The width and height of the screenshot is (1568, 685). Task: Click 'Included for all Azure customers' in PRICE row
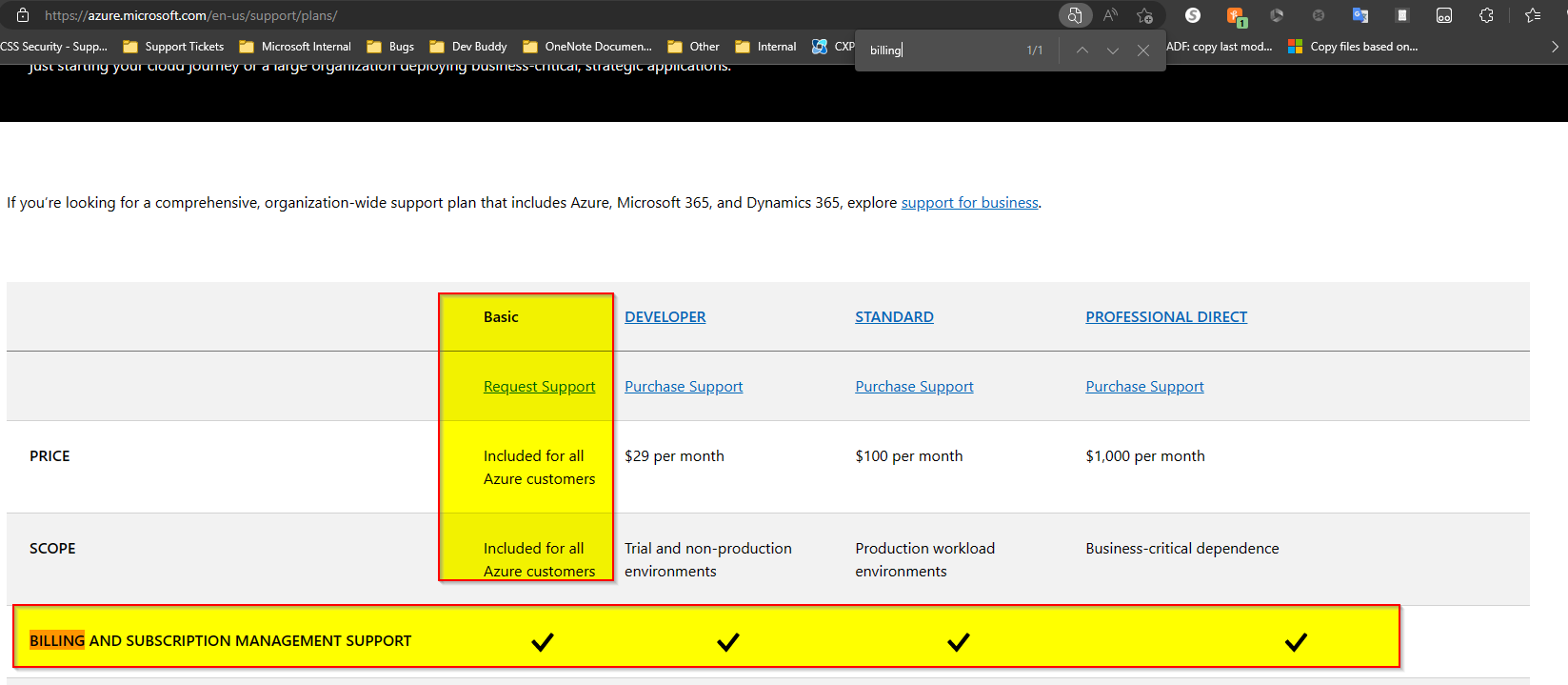(539, 467)
